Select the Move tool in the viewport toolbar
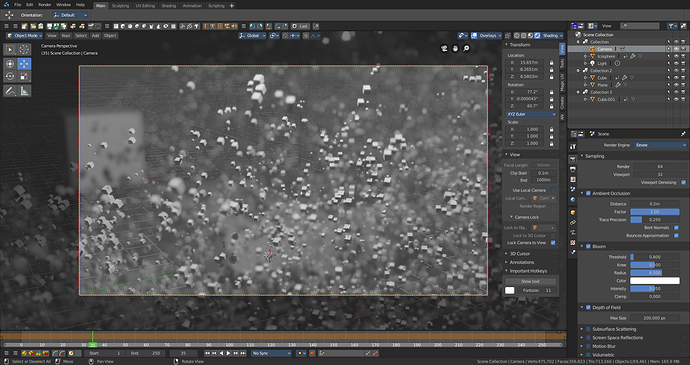690x365 pixels. pos(24,63)
